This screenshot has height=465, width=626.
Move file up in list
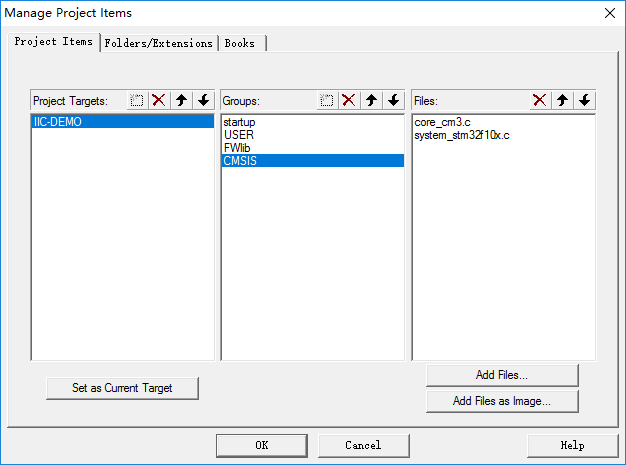tap(563, 100)
